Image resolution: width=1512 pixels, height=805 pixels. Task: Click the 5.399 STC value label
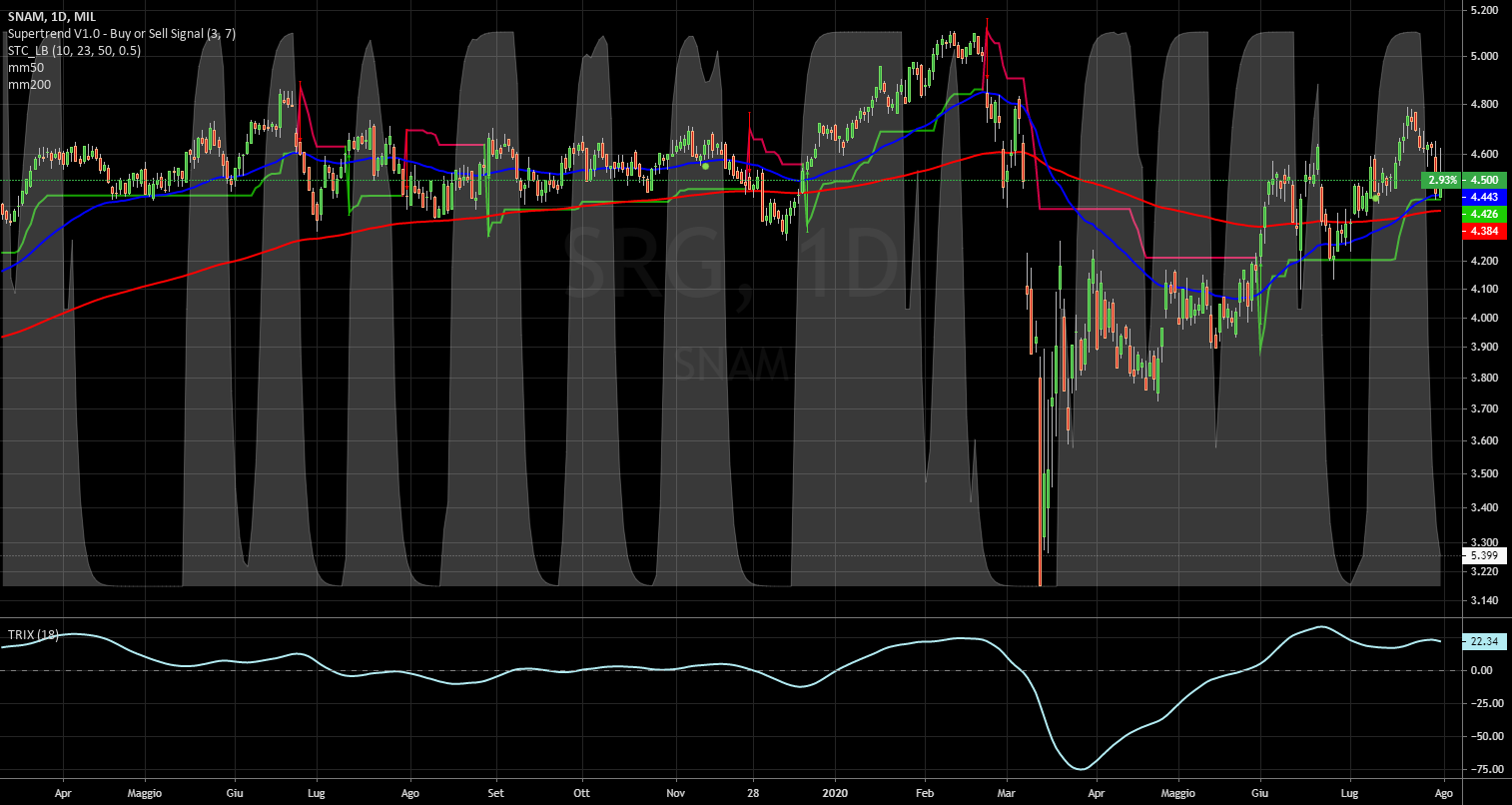tap(1483, 555)
